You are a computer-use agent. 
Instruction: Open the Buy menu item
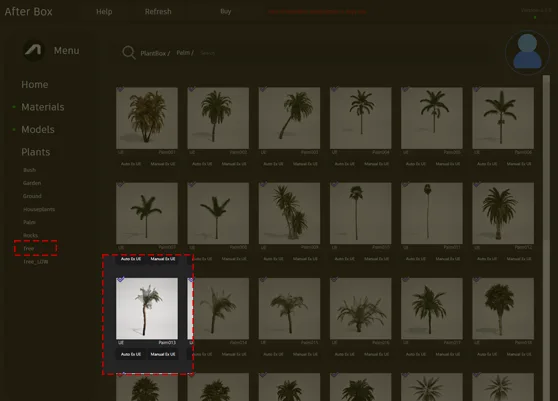(x=226, y=11)
